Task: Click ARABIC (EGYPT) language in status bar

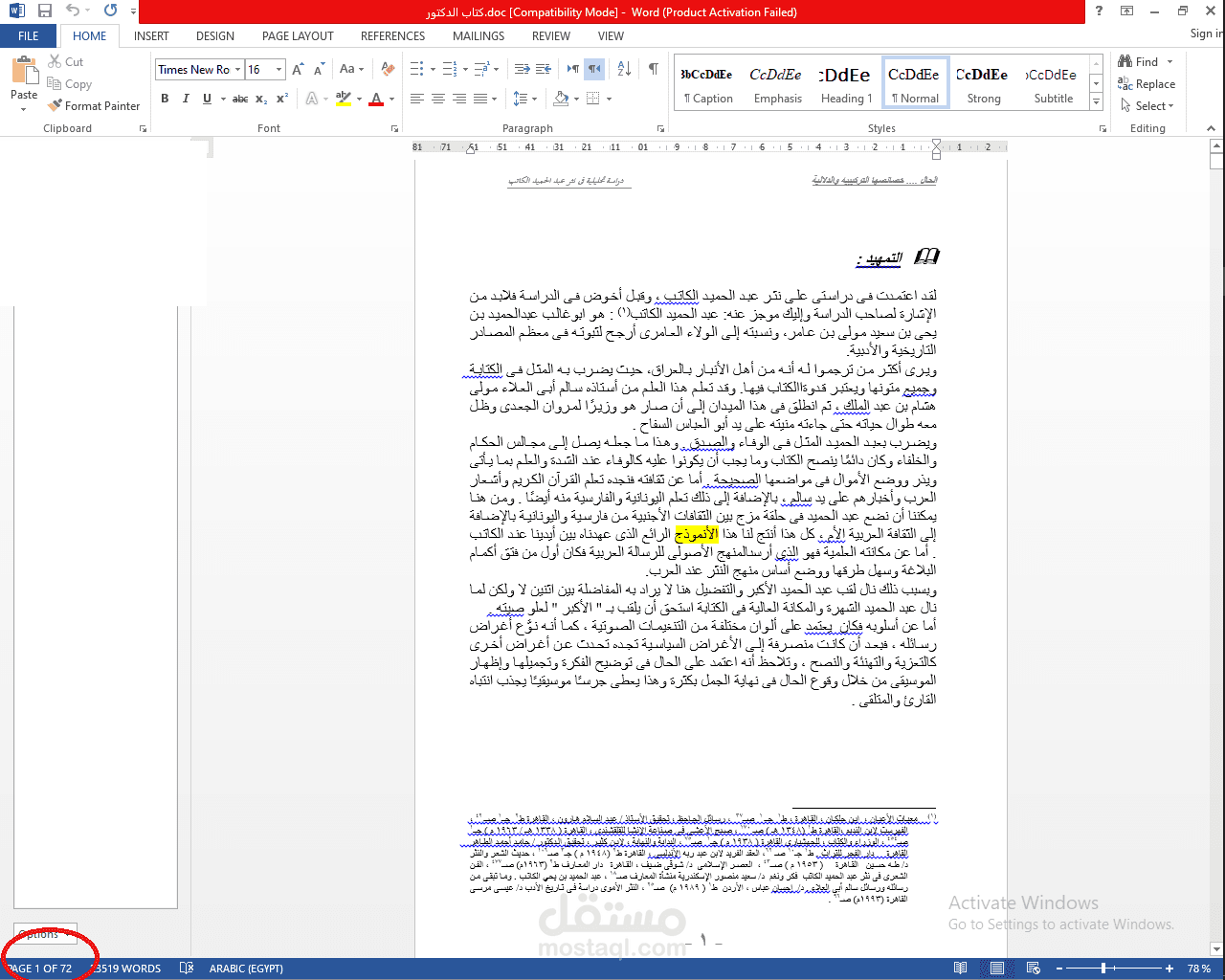Action: tap(246, 969)
